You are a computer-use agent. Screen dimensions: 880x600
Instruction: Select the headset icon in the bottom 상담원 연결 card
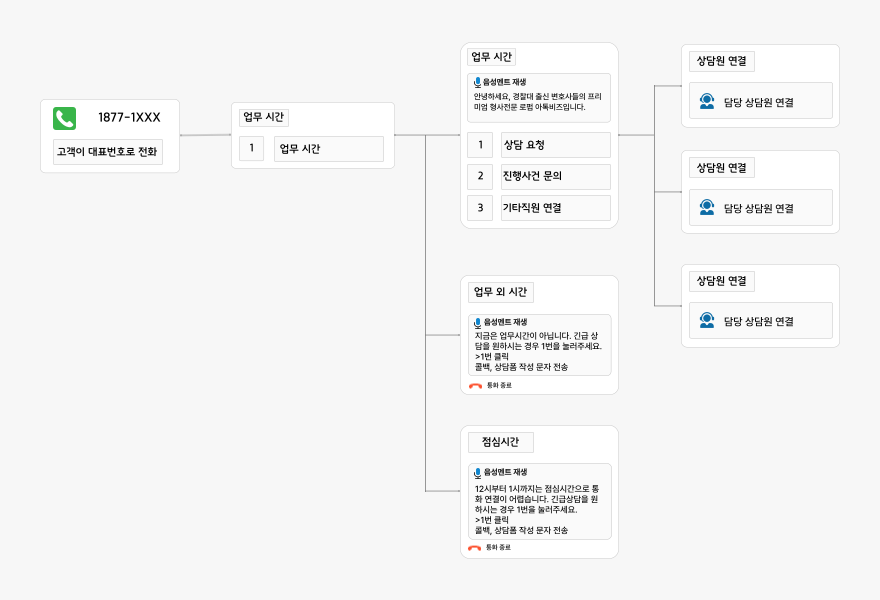[707, 321]
